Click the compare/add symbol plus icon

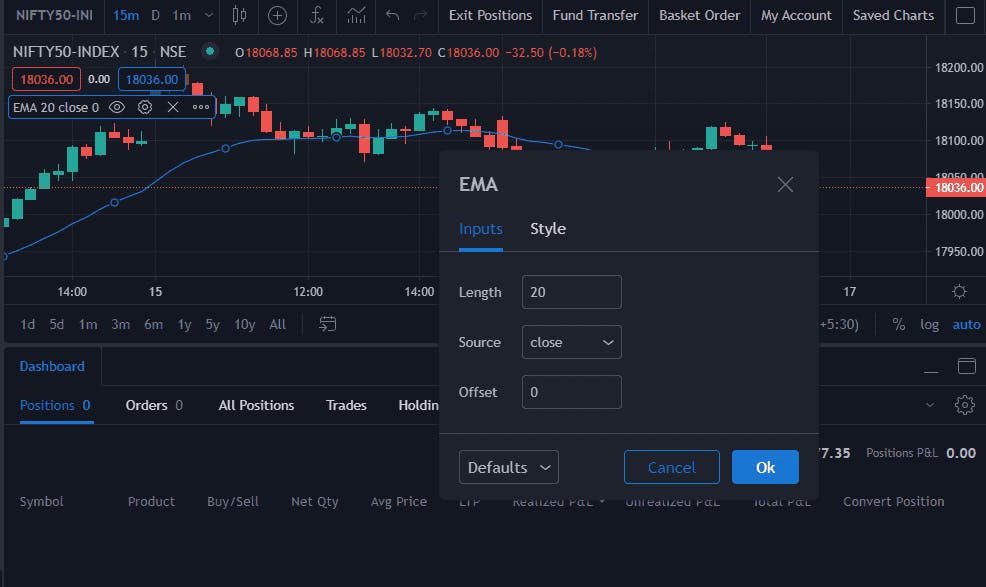[277, 15]
